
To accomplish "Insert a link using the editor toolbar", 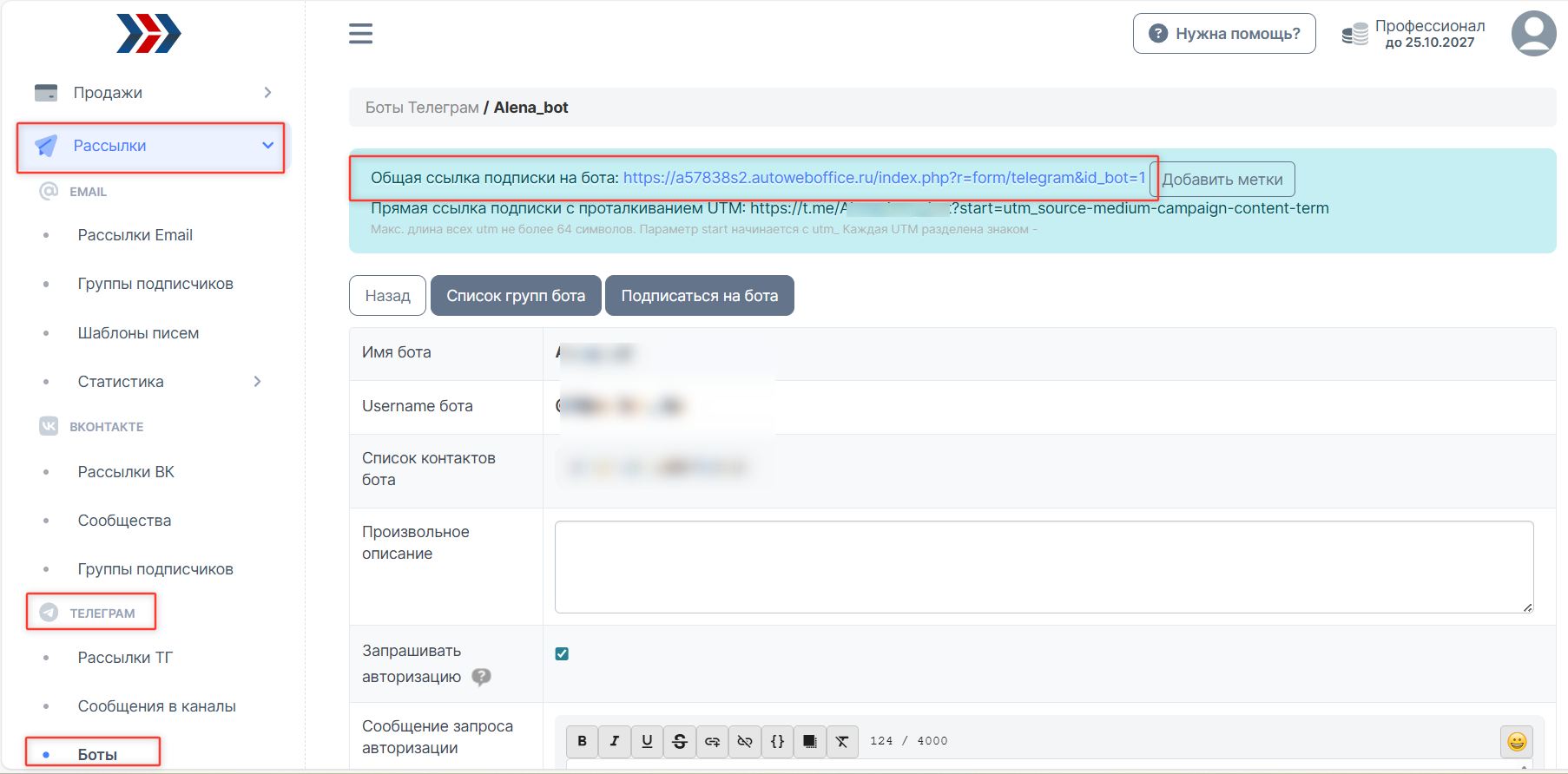I will click(712, 741).
